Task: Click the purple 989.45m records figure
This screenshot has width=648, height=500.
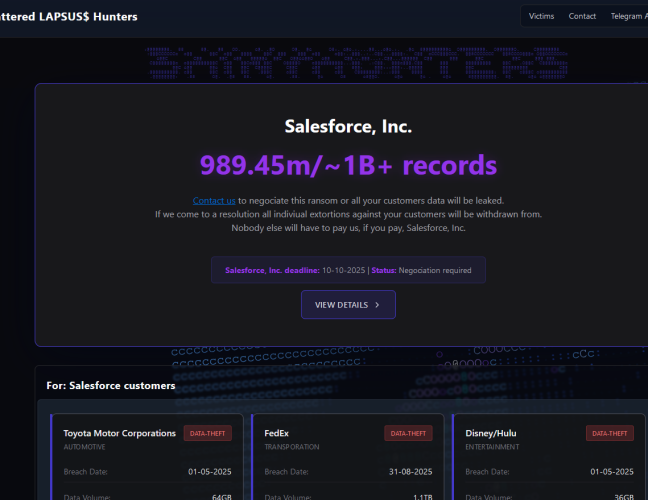Action: [348, 165]
